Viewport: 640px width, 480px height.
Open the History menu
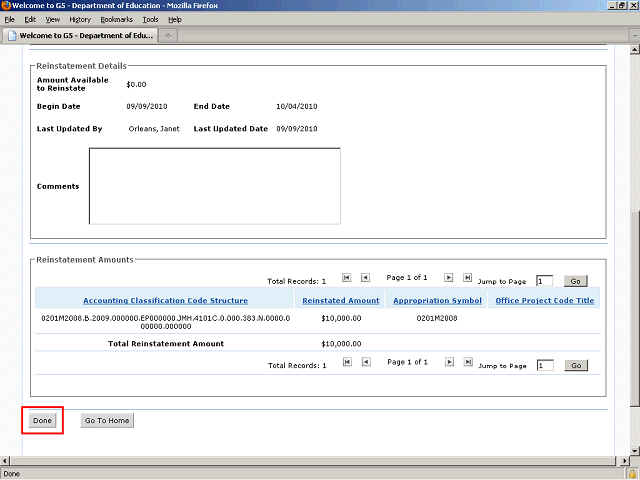(80, 20)
